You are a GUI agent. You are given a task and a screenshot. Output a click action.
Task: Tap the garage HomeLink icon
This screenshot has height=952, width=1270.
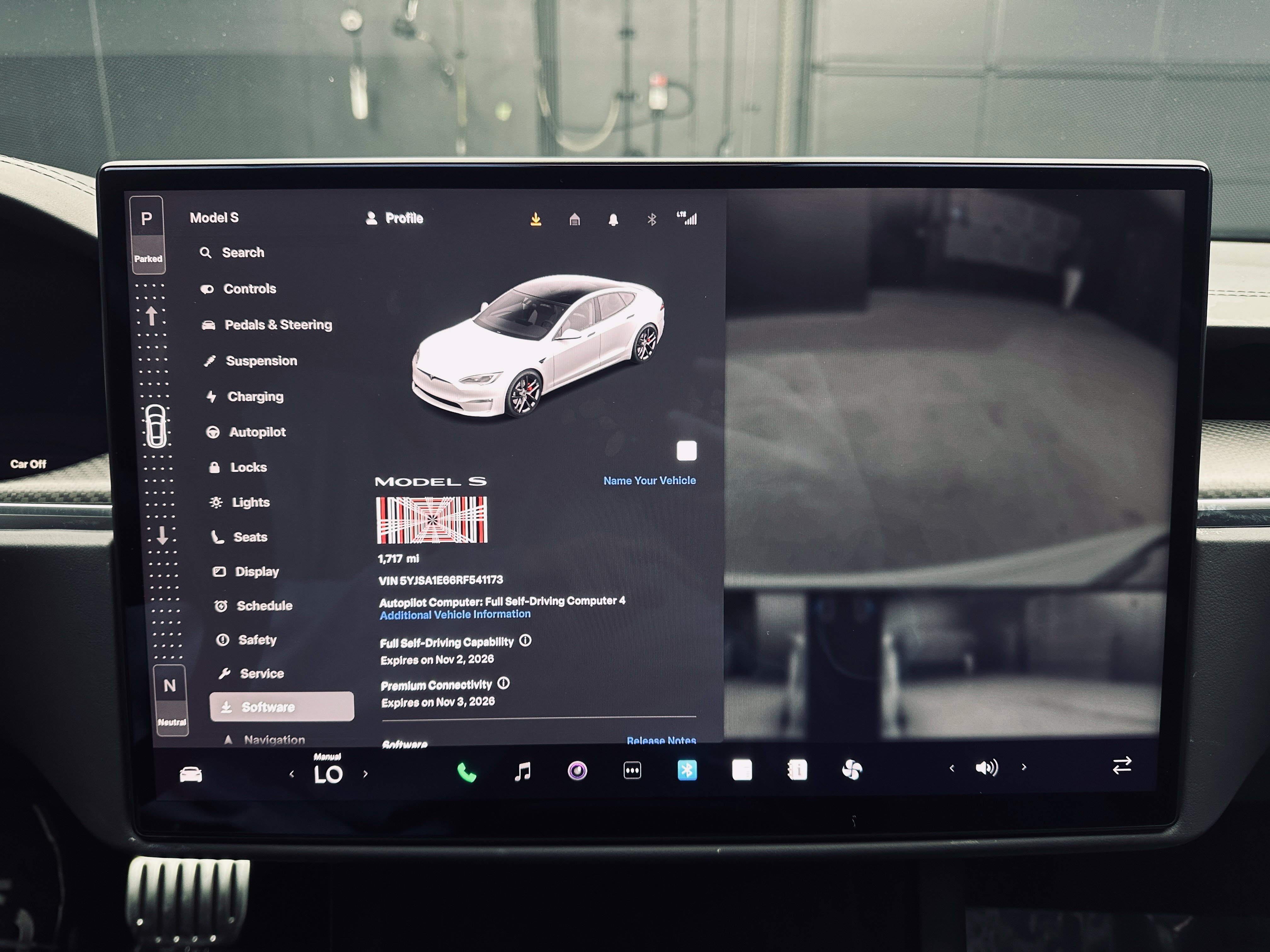click(x=574, y=219)
